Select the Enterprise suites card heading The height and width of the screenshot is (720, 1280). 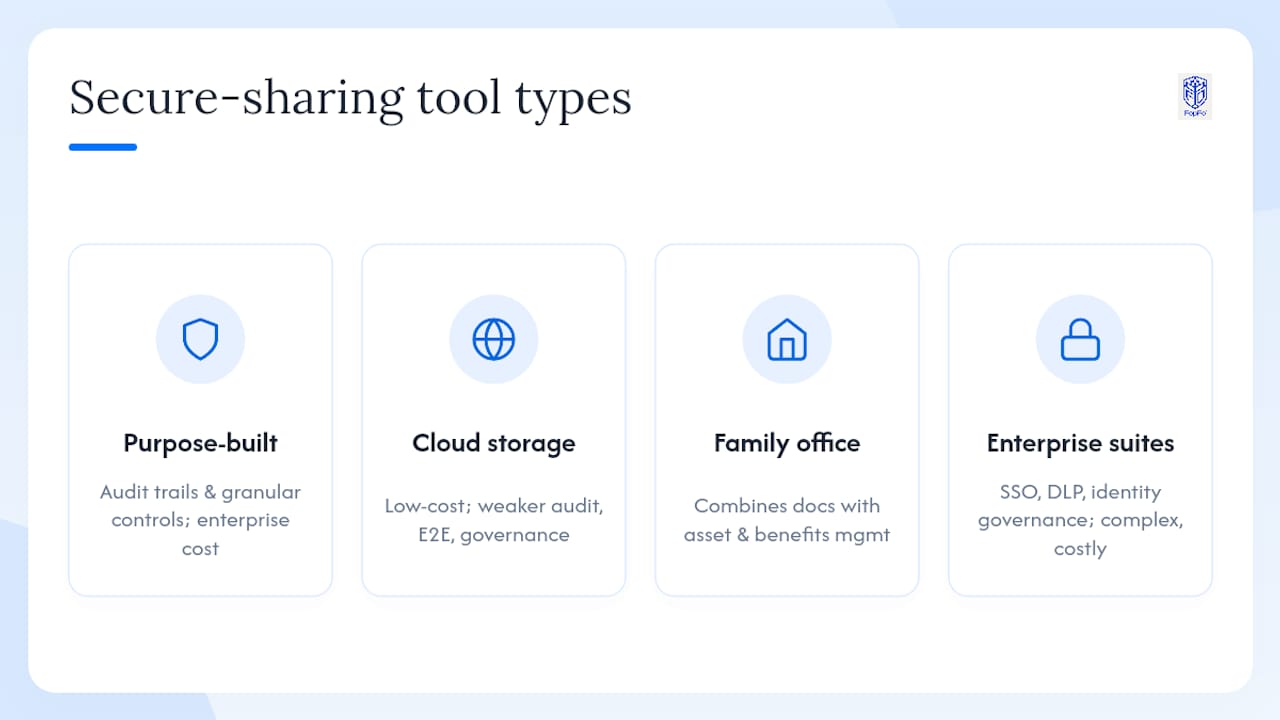(1080, 443)
